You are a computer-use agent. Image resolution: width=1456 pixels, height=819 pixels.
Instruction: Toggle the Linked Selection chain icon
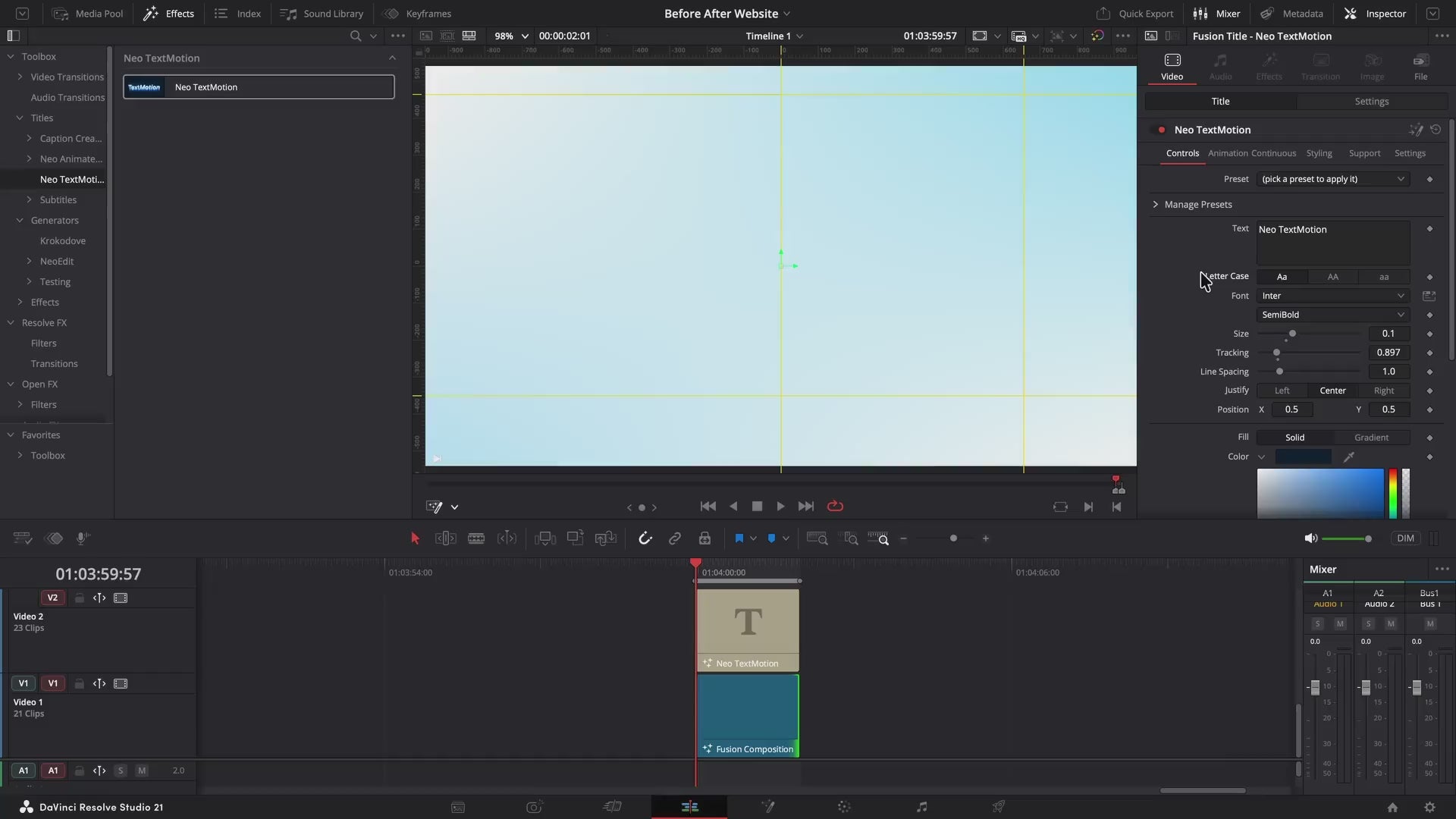coord(675,538)
